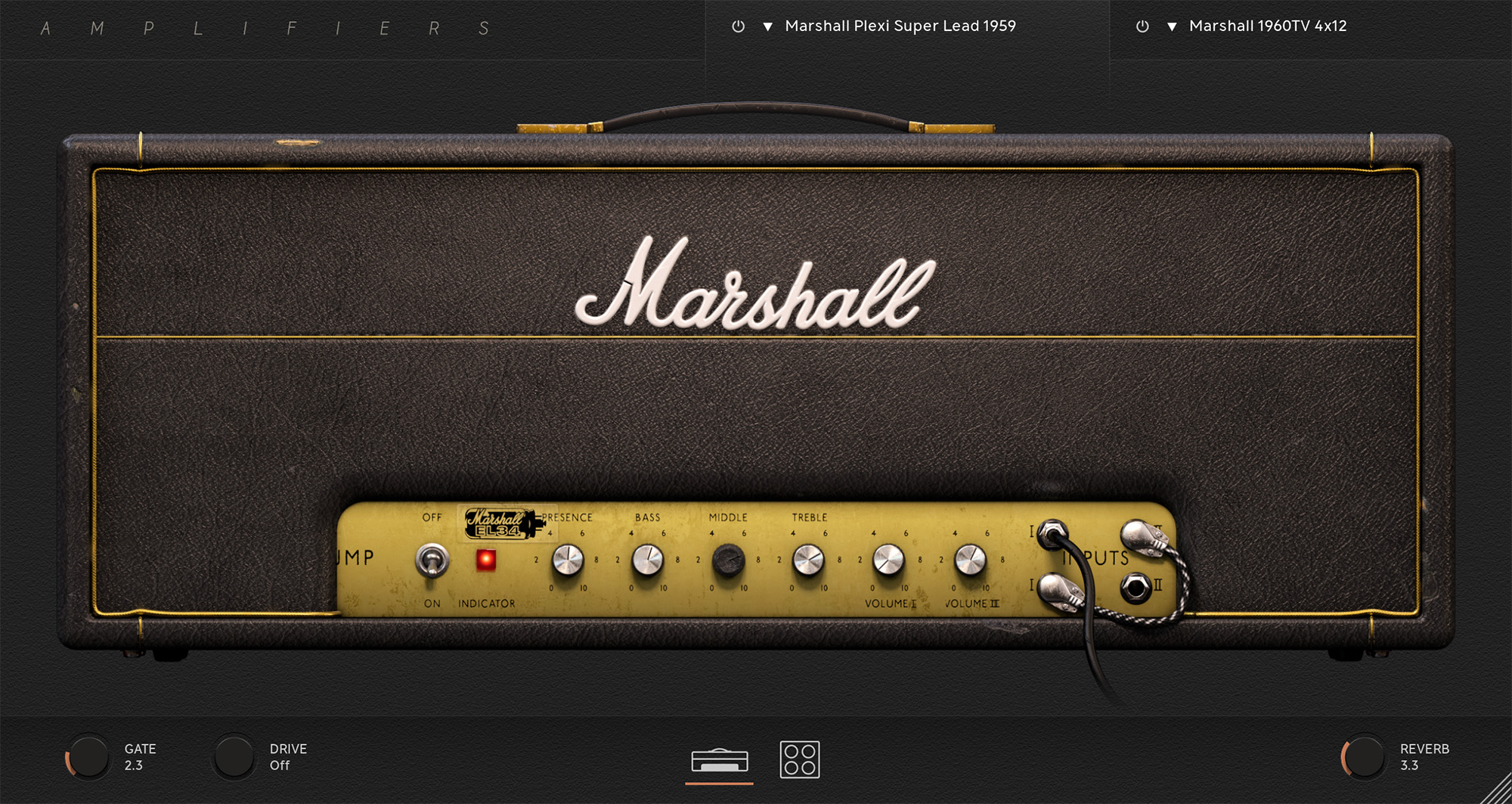
Task: Open the speaker cabinet view icon
Action: pos(799,760)
